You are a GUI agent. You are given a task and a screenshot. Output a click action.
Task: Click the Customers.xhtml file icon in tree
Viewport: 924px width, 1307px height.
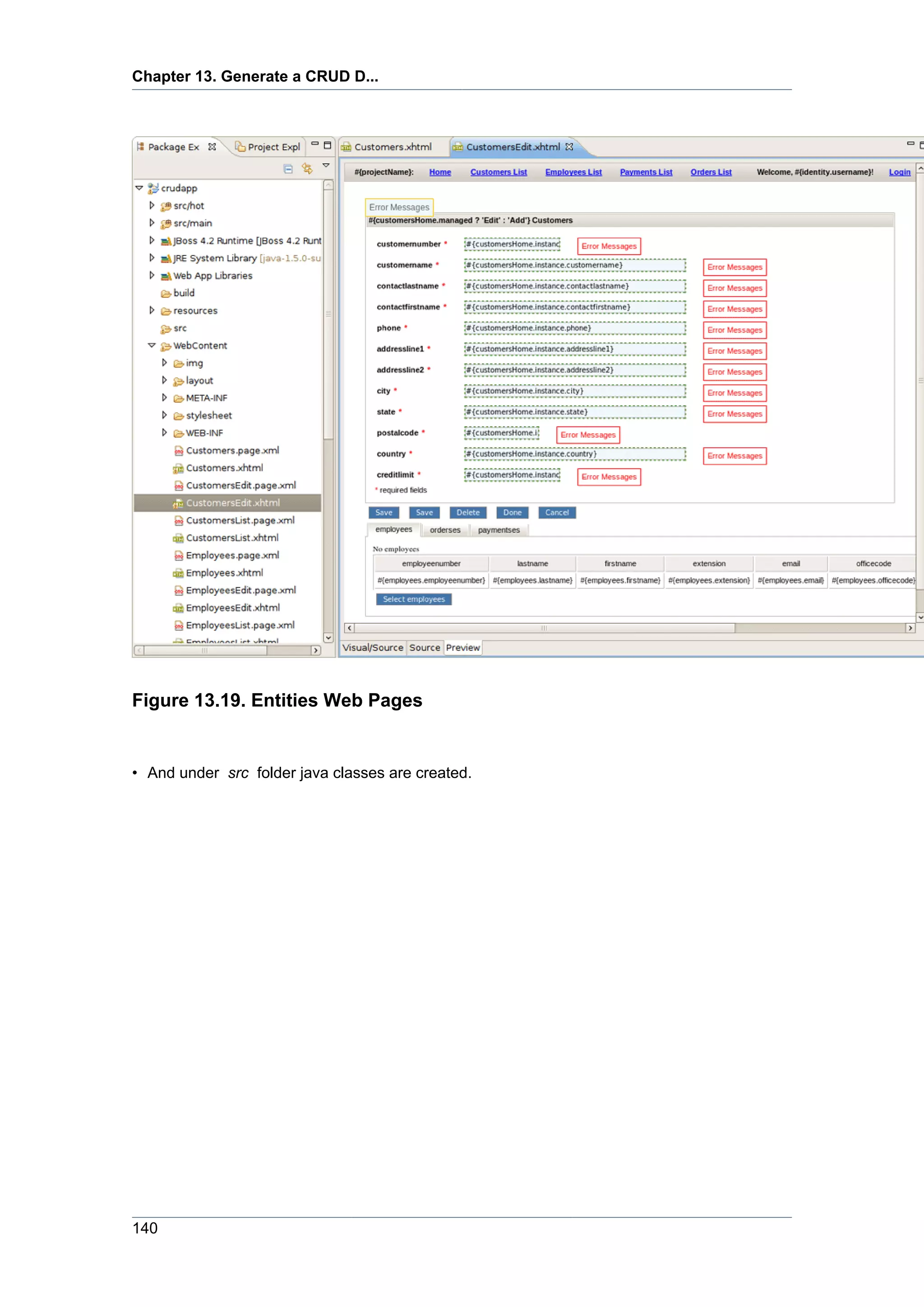(x=178, y=468)
